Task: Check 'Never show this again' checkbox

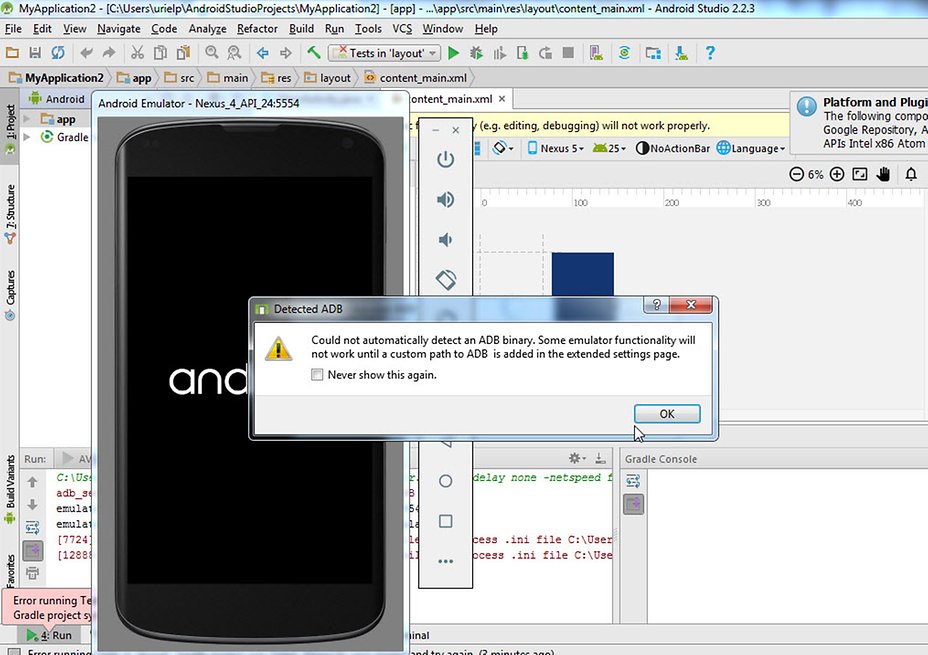Action: pos(317,375)
